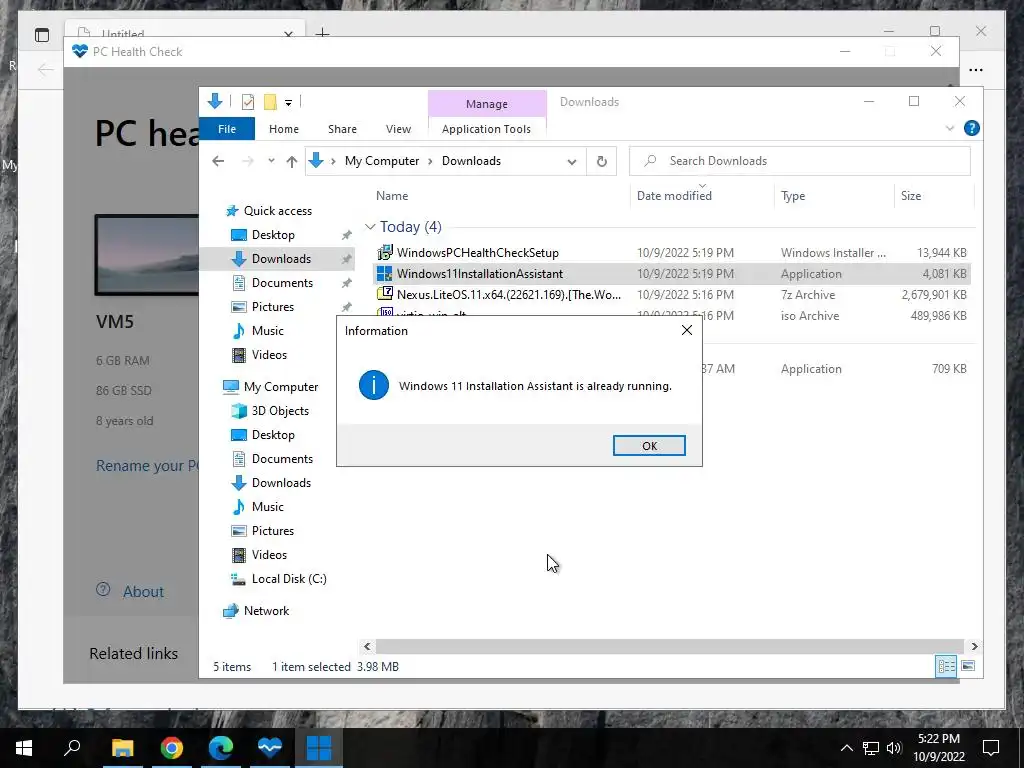Sort by Type column header
Screen dimensions: 1024x768
pyautogui.click(x=793, y=196)
